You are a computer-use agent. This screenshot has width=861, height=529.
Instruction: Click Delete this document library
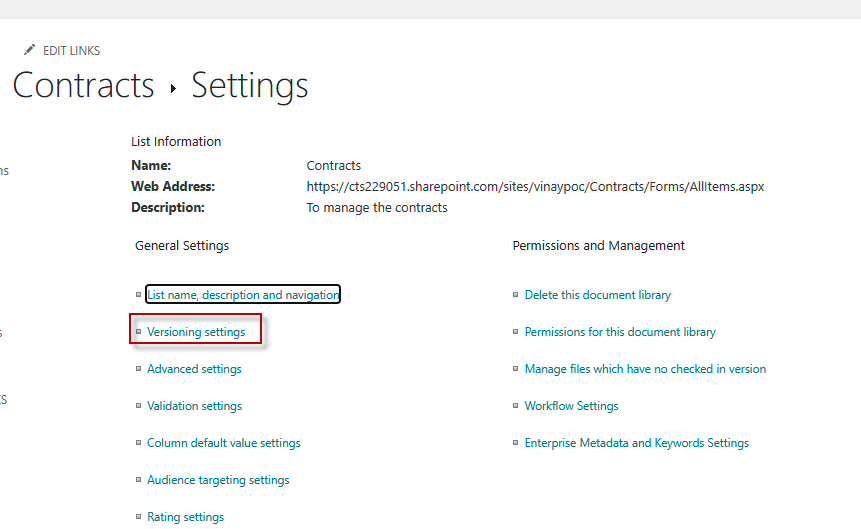(x=597, y=295)
